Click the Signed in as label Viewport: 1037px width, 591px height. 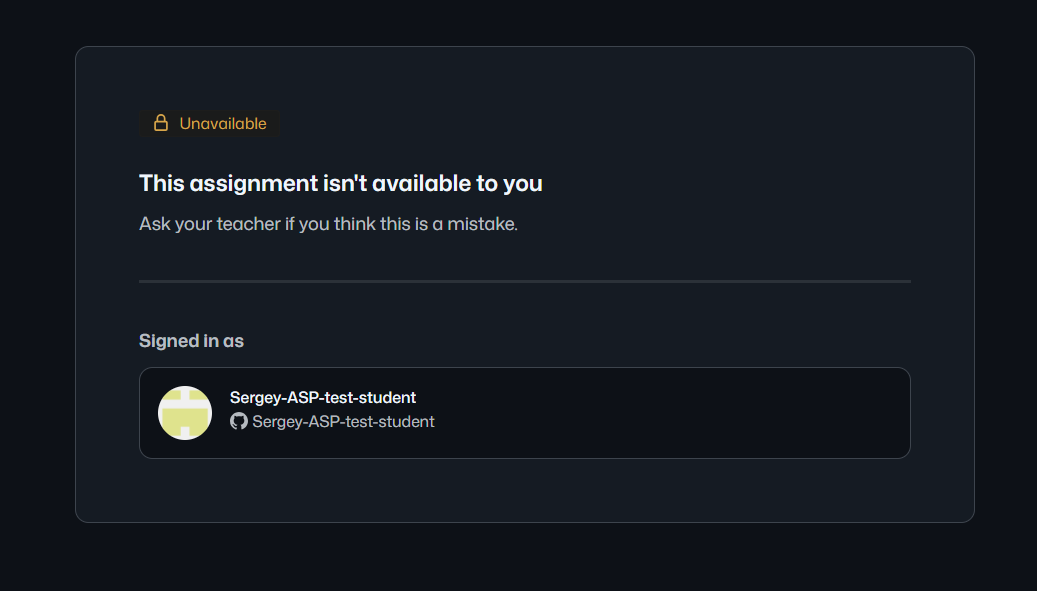(x=191, y=340)
